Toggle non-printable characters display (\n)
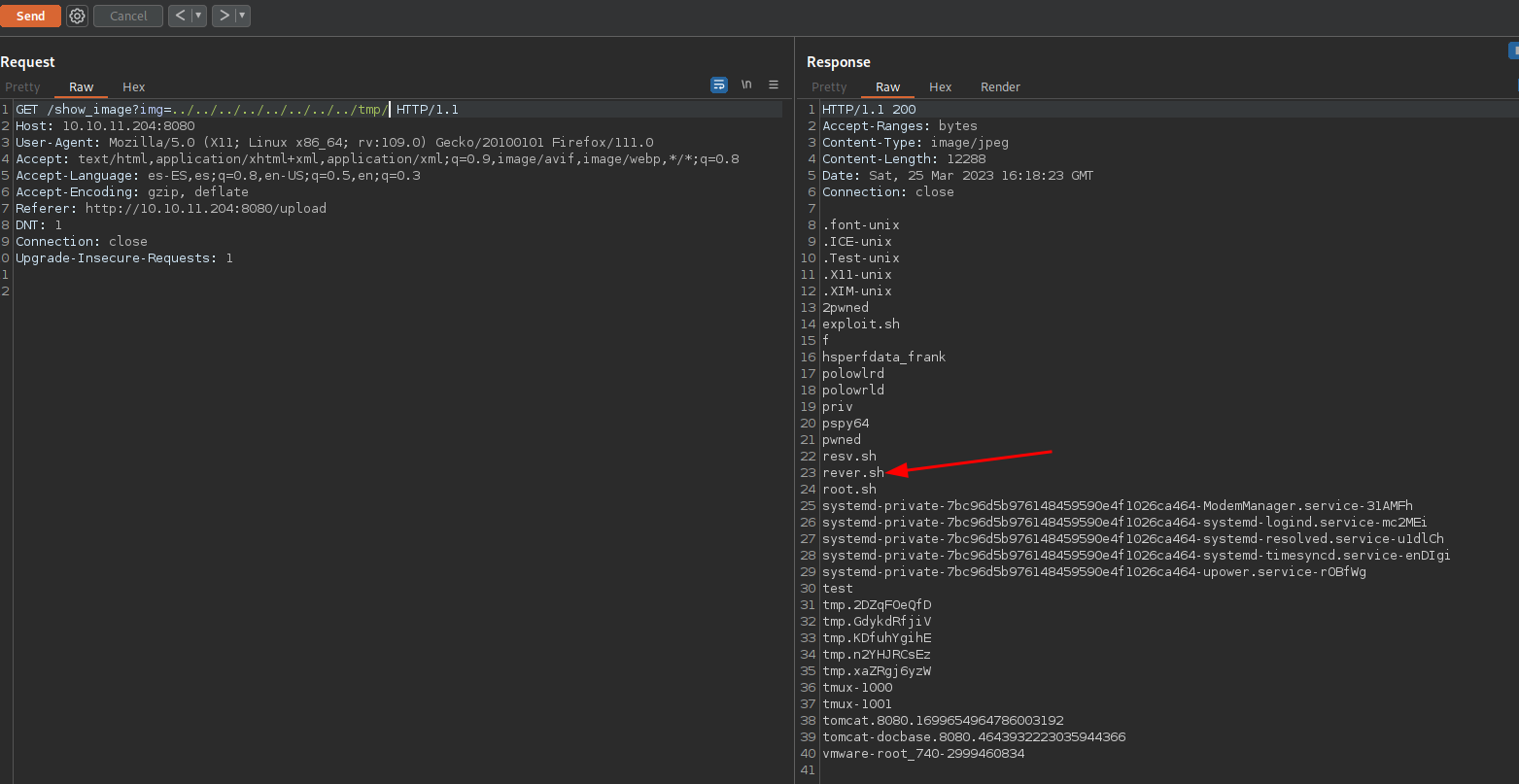Viewport: 1519px width, 784px height. tap(746, 85)
